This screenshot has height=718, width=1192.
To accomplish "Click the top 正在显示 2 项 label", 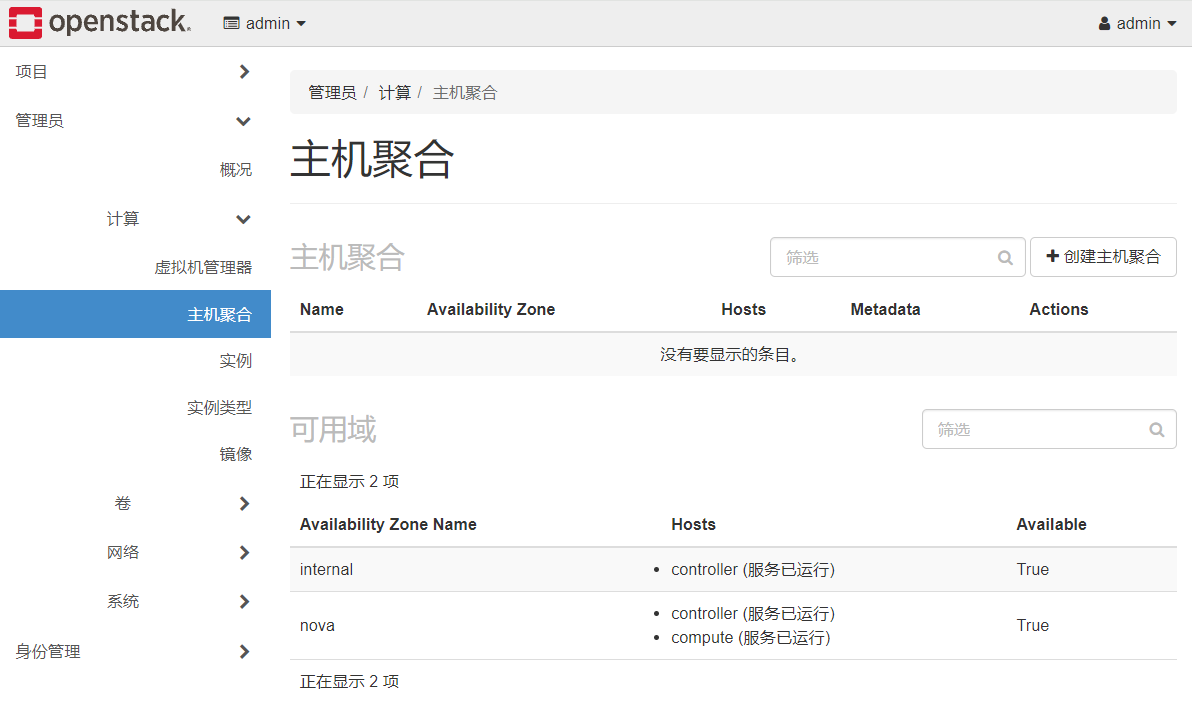I will [350, 481].
